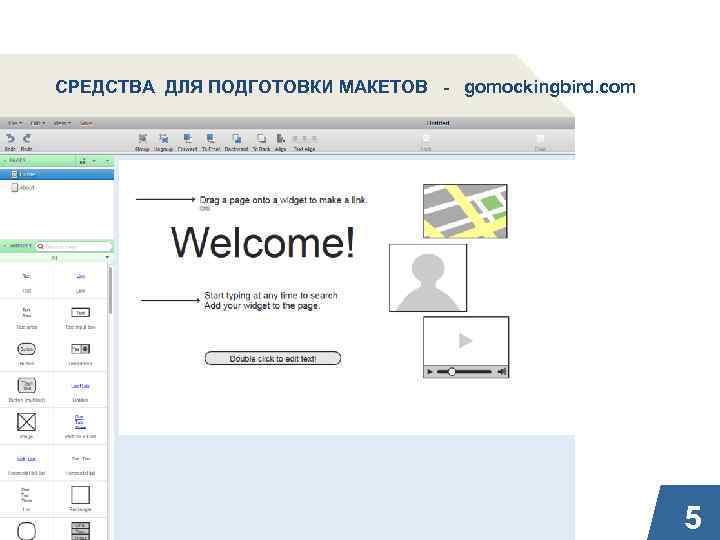The image size is (720, 540).
Task: Click the large play triangle in video
Action: tap(465, 341)
